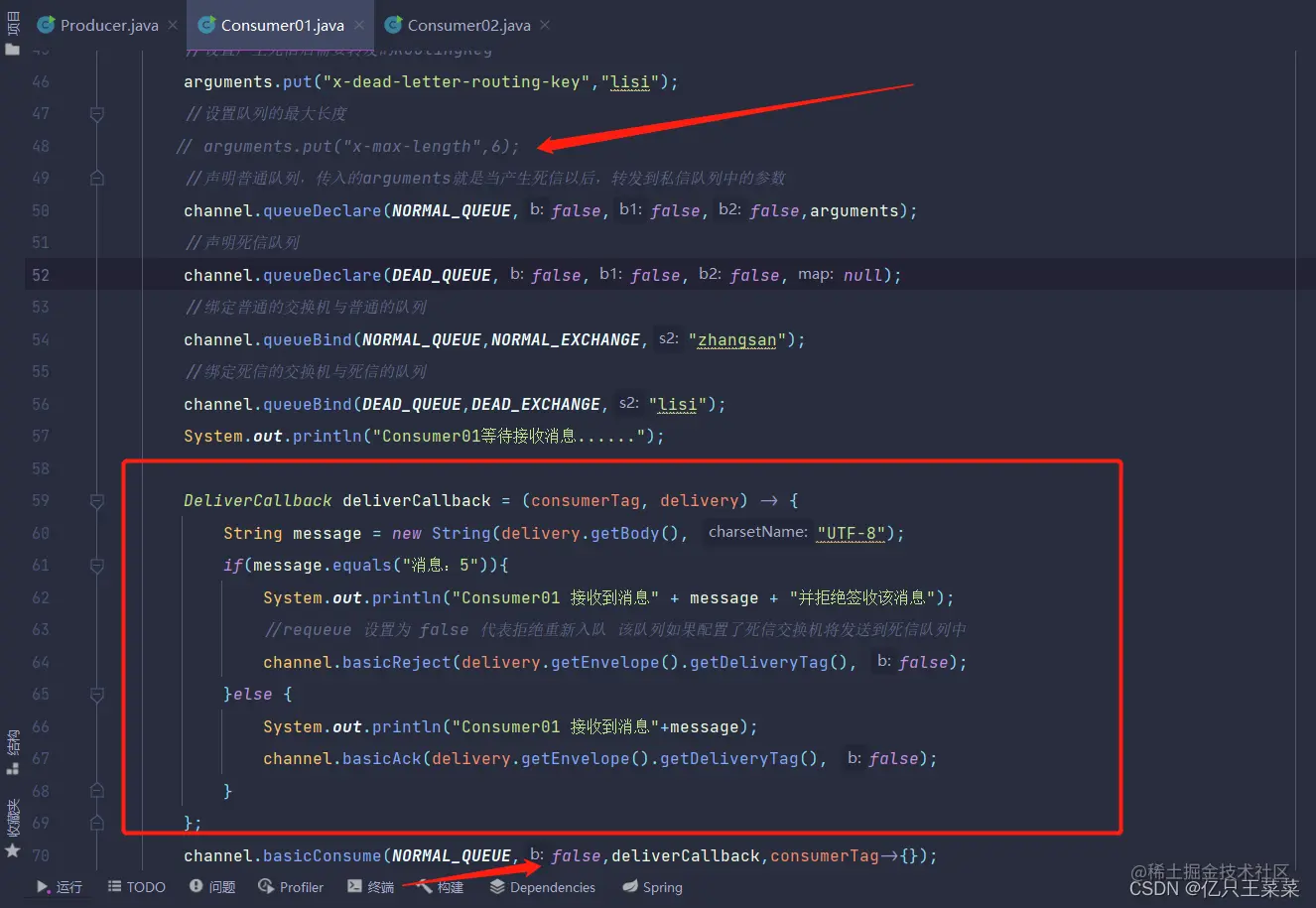Toggle the fold marker at line 49

click(x=97, y=179)
